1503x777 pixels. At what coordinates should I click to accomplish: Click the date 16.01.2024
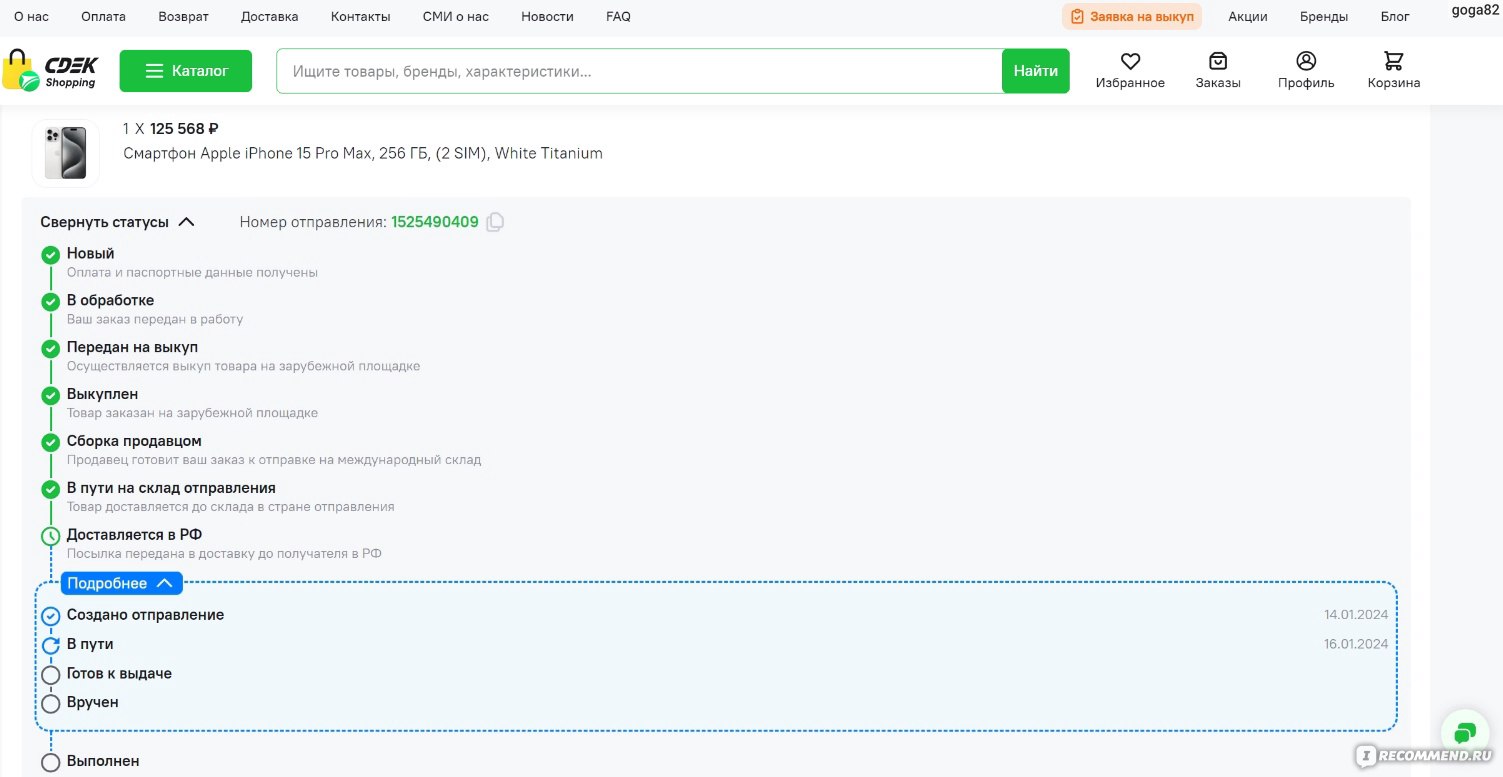(1356, 644)
